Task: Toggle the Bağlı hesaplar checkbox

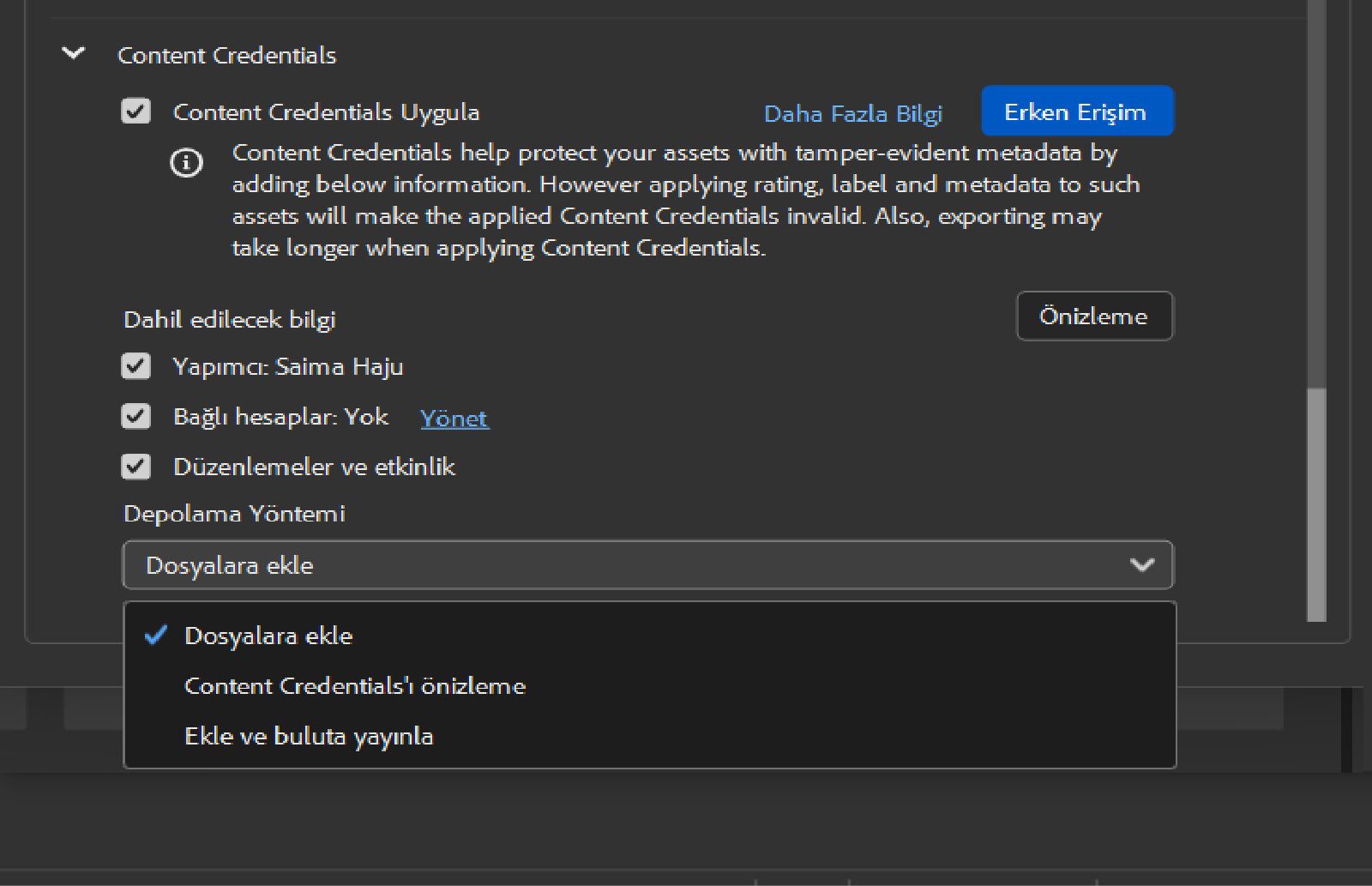Action: [x=136, y=417]
